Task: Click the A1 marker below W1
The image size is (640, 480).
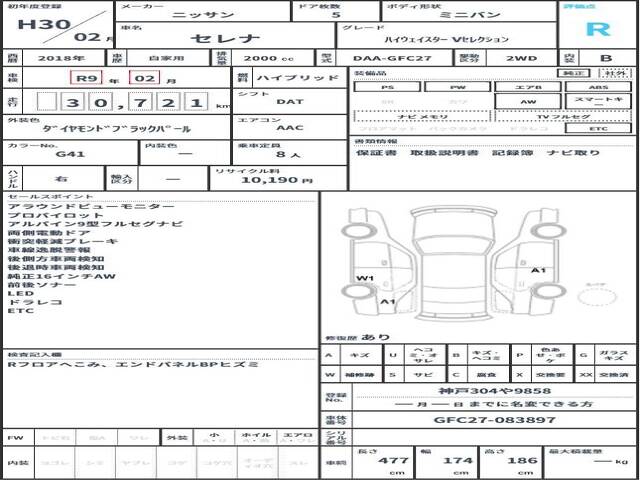Action: tap(387, 301)
